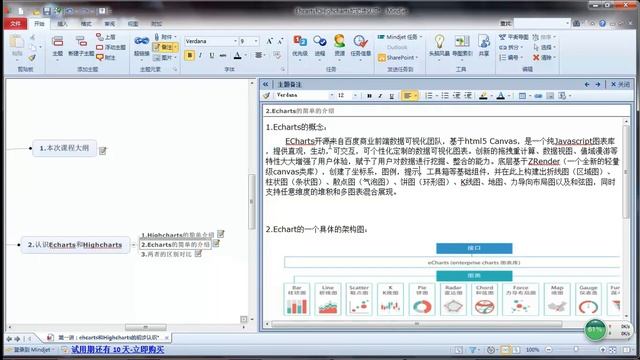This screenshot has height=360, width=640.
Task: Click notes icon beside 1.Highcharts subtopic
Action: tap(221, 234)
